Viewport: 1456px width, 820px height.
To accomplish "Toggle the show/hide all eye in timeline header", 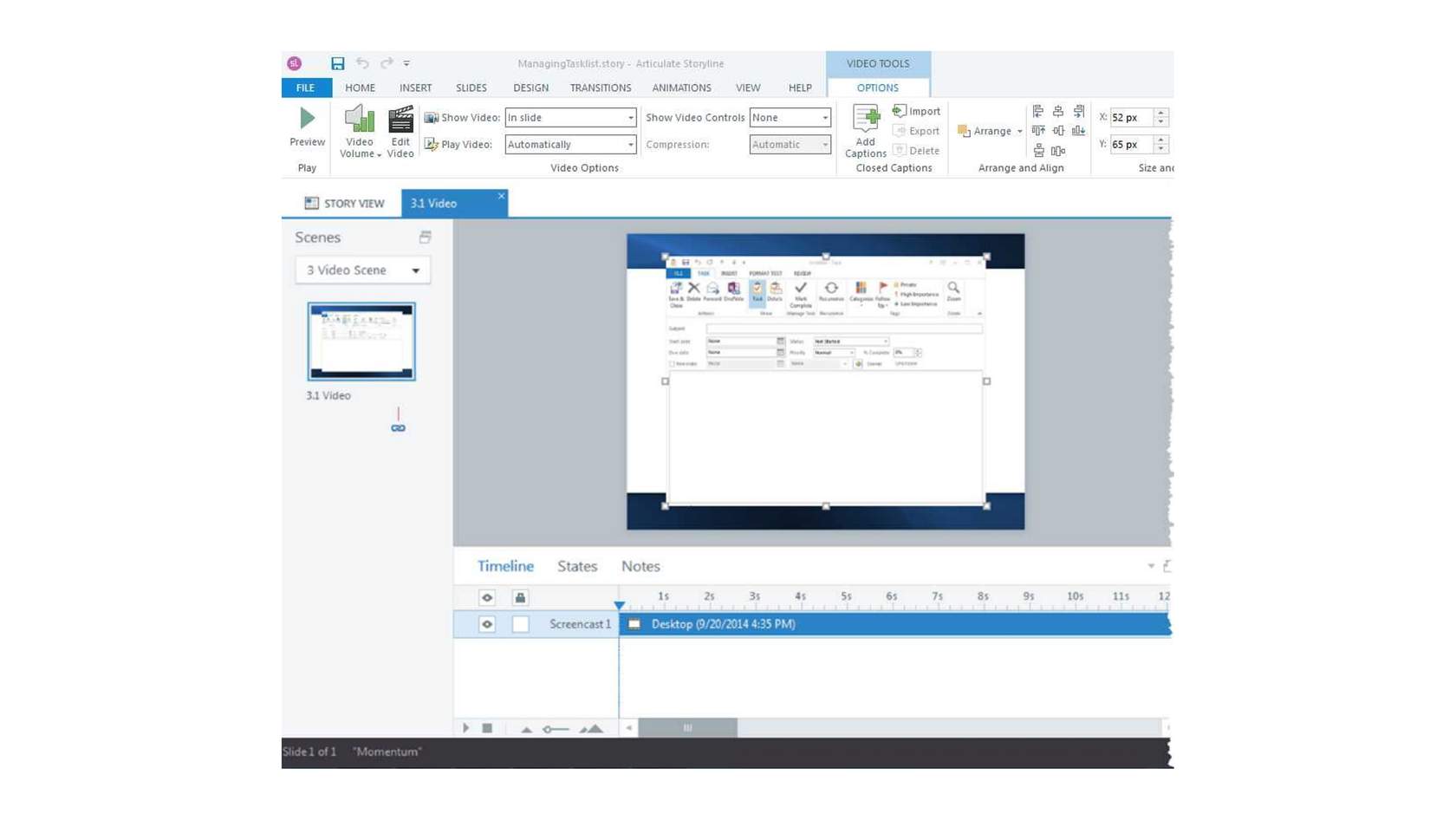I will 487,597.
